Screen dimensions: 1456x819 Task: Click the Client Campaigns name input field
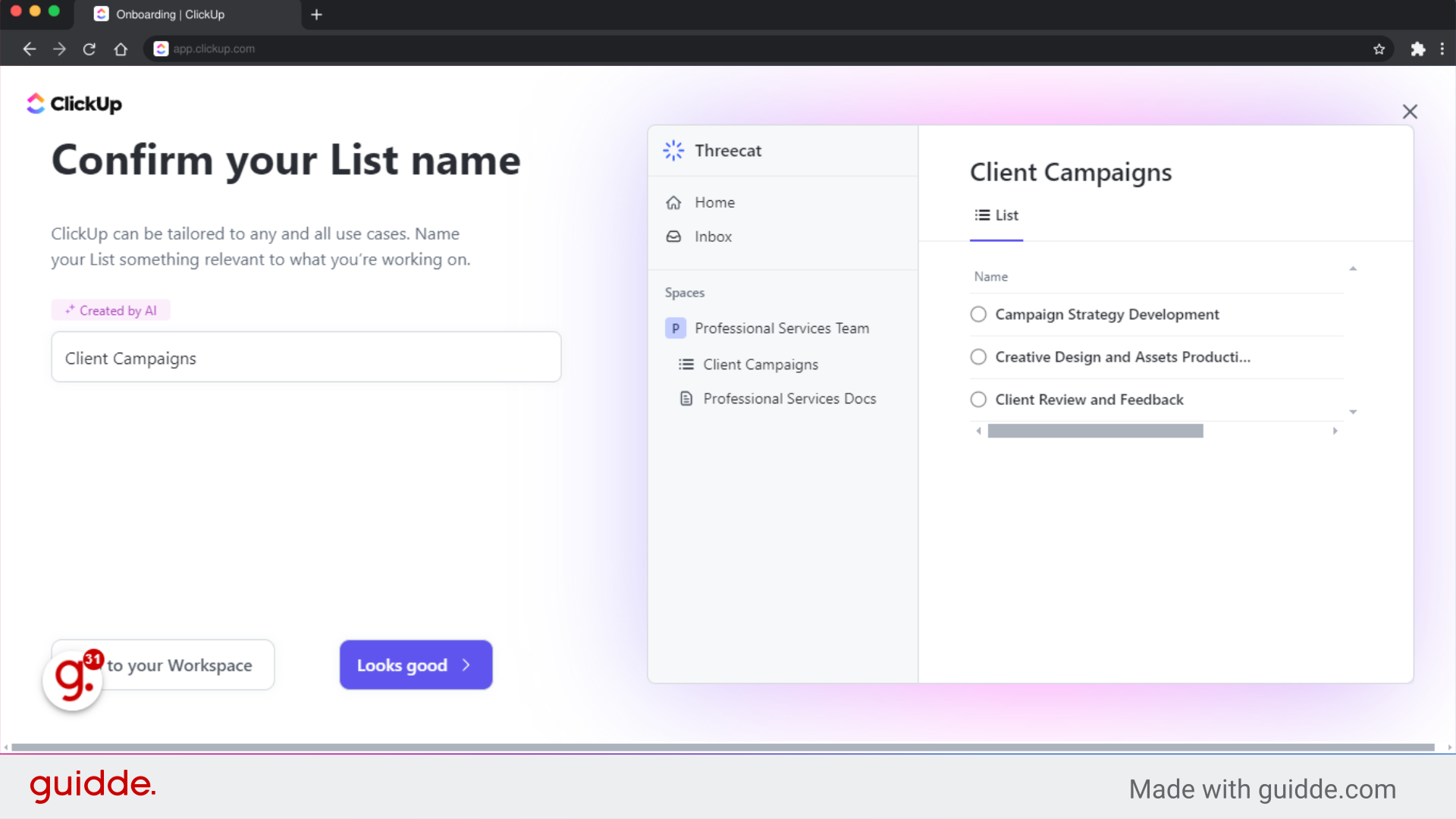click(x=306, y=356)
